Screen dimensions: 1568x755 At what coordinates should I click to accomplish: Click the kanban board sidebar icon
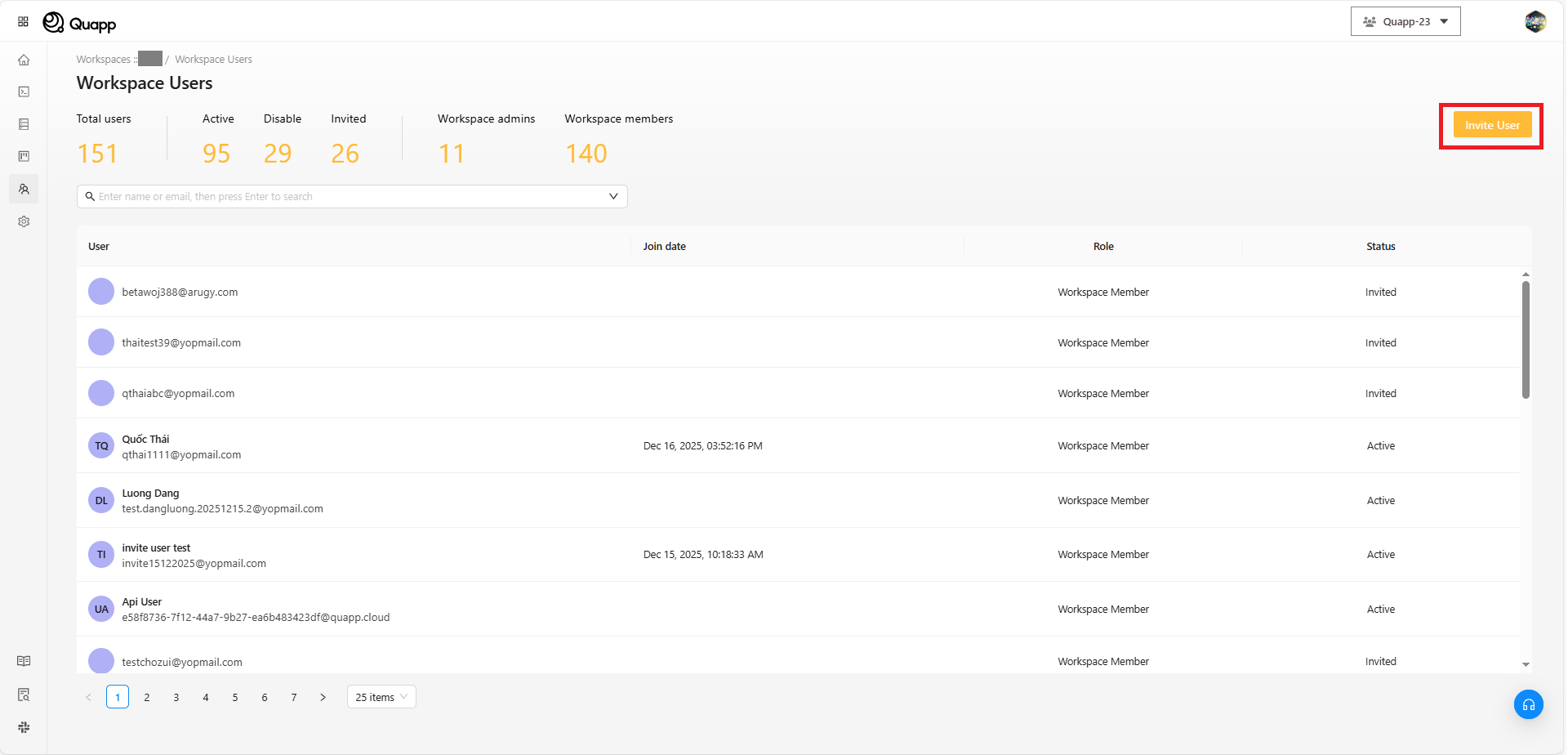(24, 156)
